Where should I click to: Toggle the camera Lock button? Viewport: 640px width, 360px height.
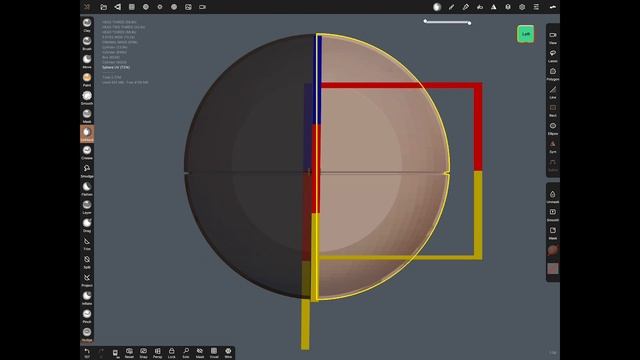click(x=171, y=353)
